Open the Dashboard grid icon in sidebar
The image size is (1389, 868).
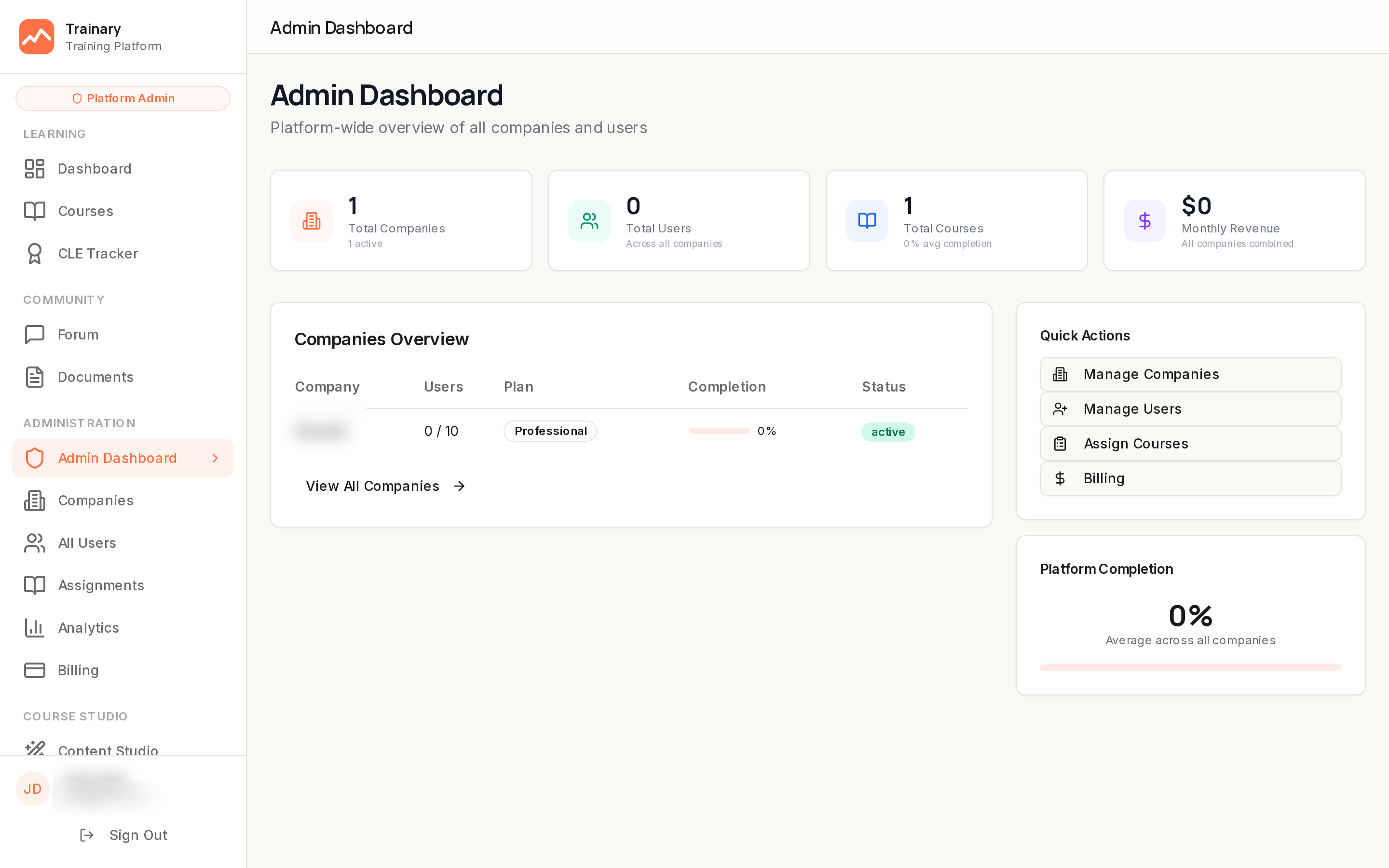[x=34, y=169]
